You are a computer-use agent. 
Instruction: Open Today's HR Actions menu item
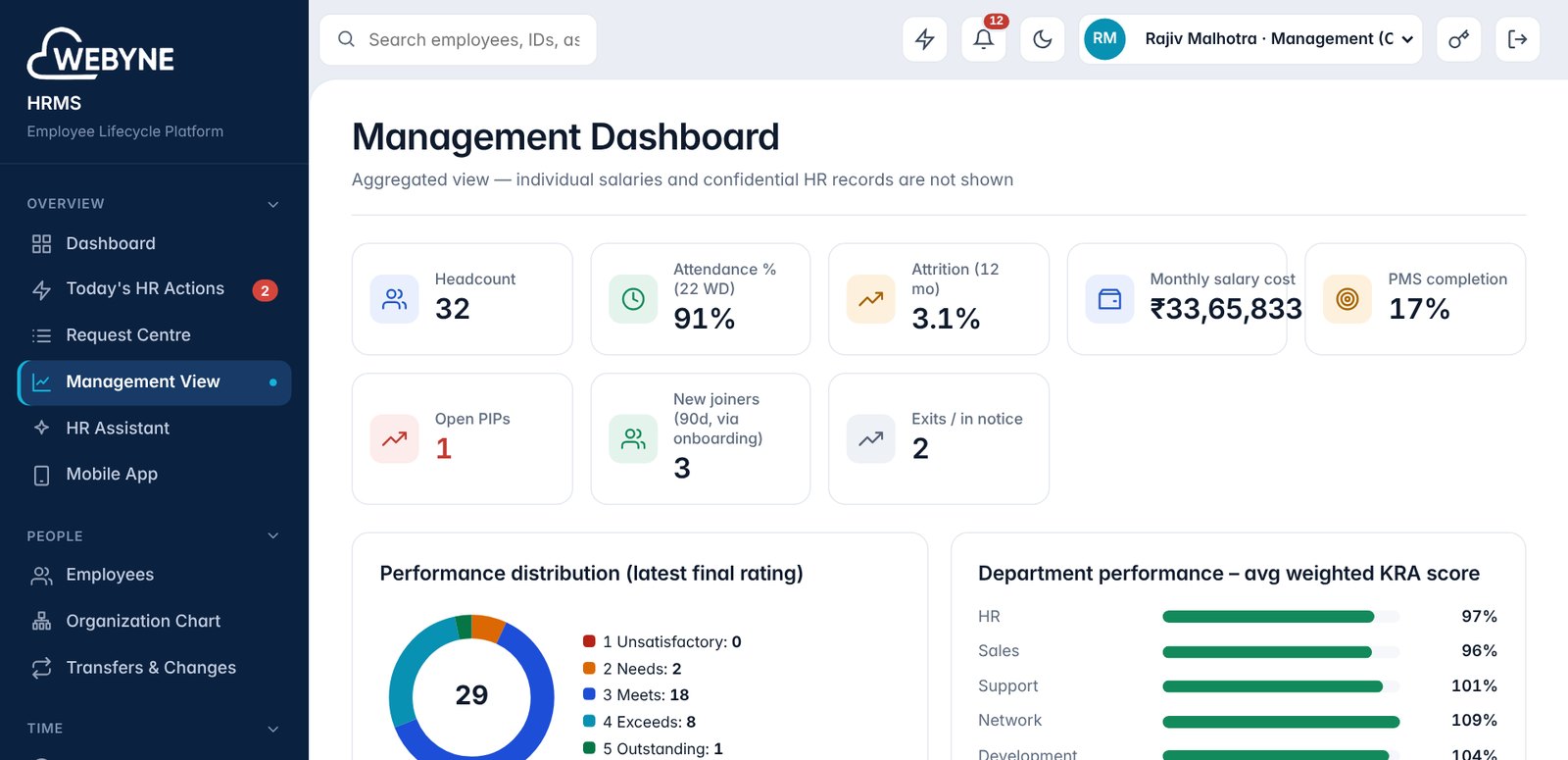coord(154,289)
